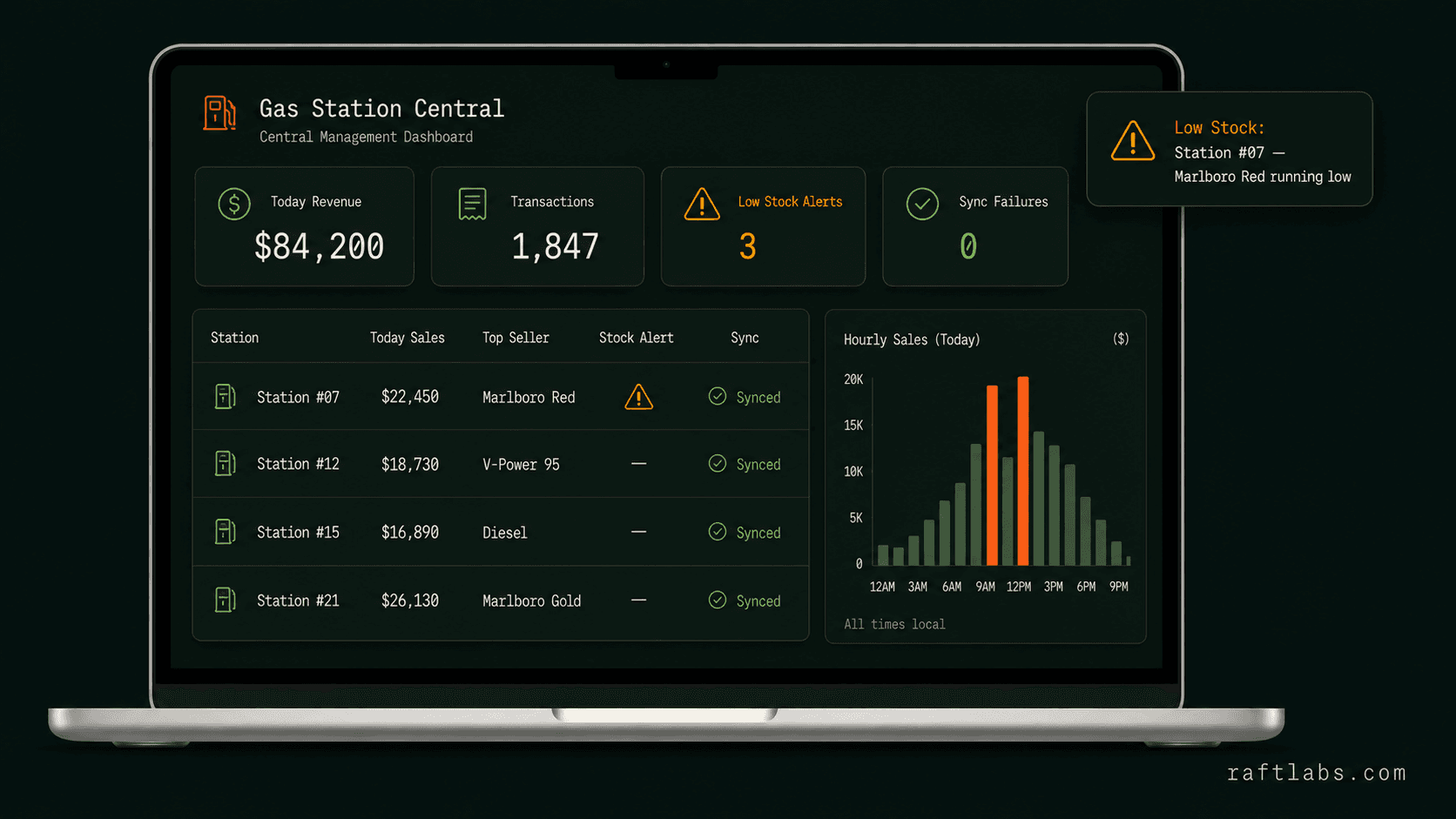Select the Station #07 name

tap(298, 397)
